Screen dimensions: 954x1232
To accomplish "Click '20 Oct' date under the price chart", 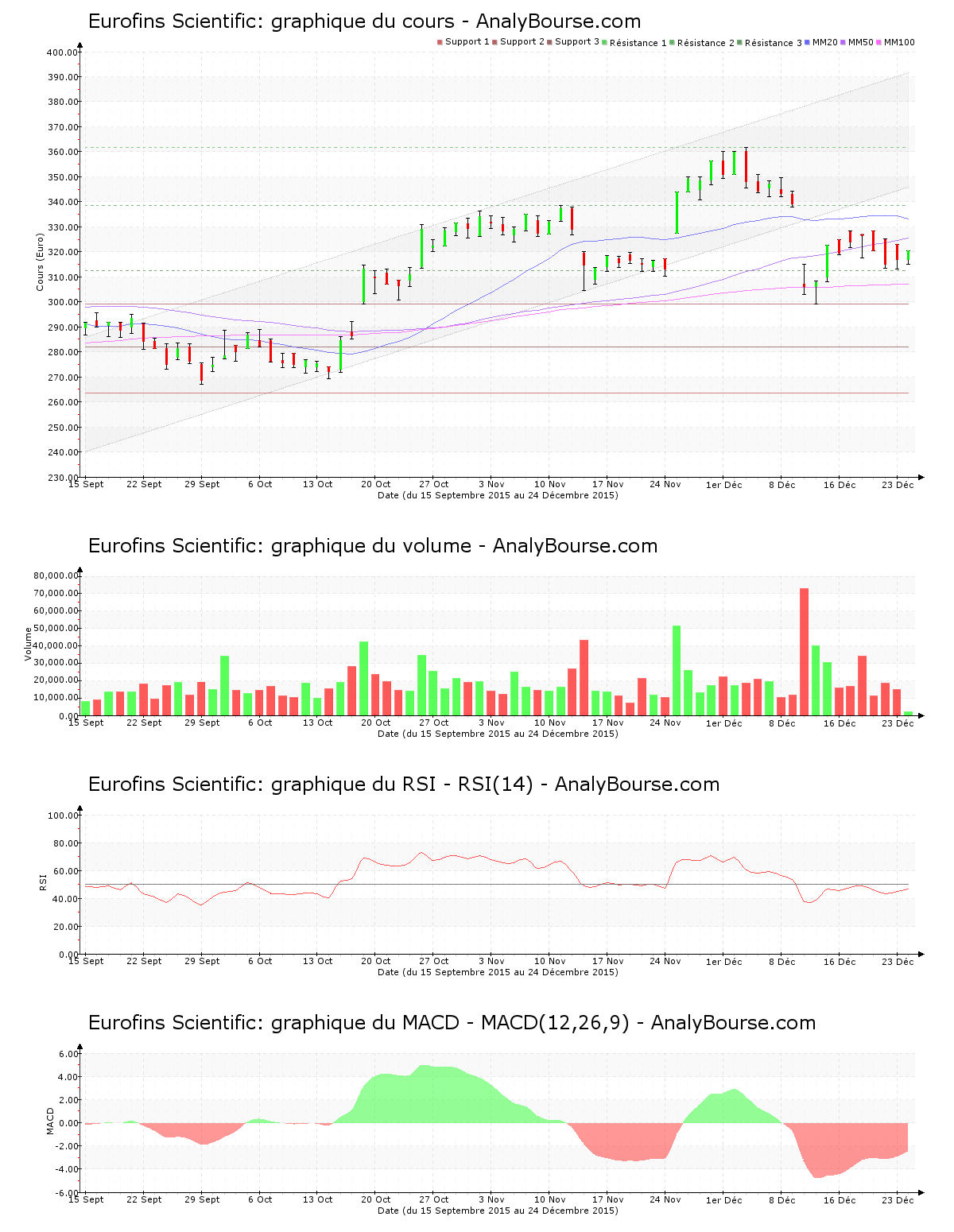I will pyautogui.click(x=376, y=484).
